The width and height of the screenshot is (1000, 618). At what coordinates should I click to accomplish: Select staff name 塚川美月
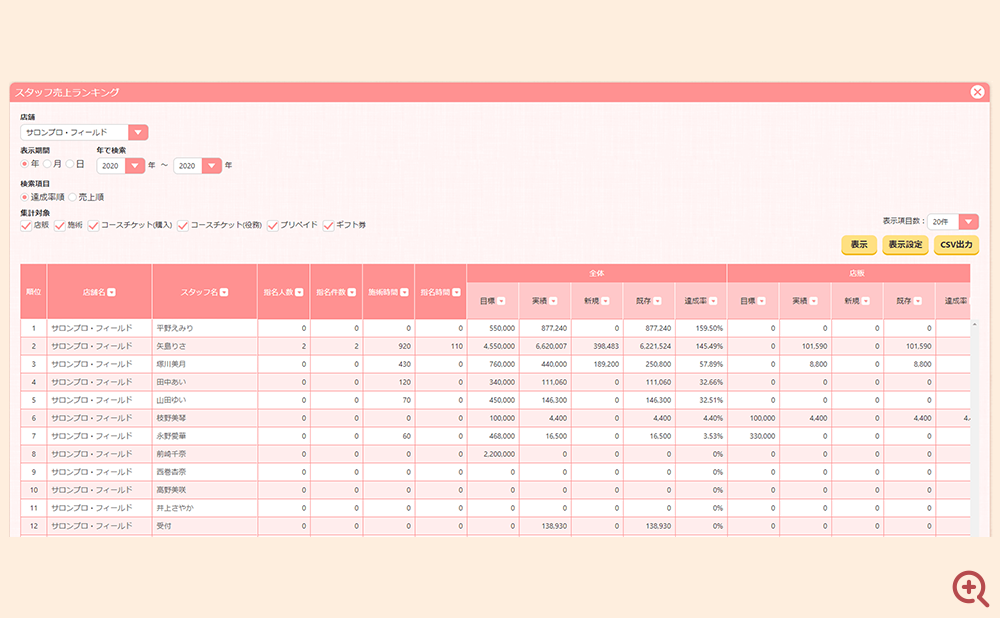coord(172,364)
